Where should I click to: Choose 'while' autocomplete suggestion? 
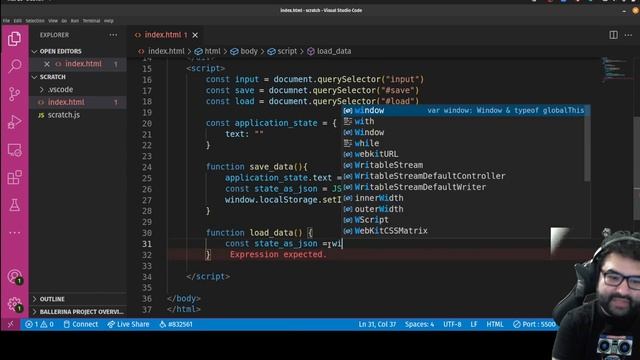(464, 144)
